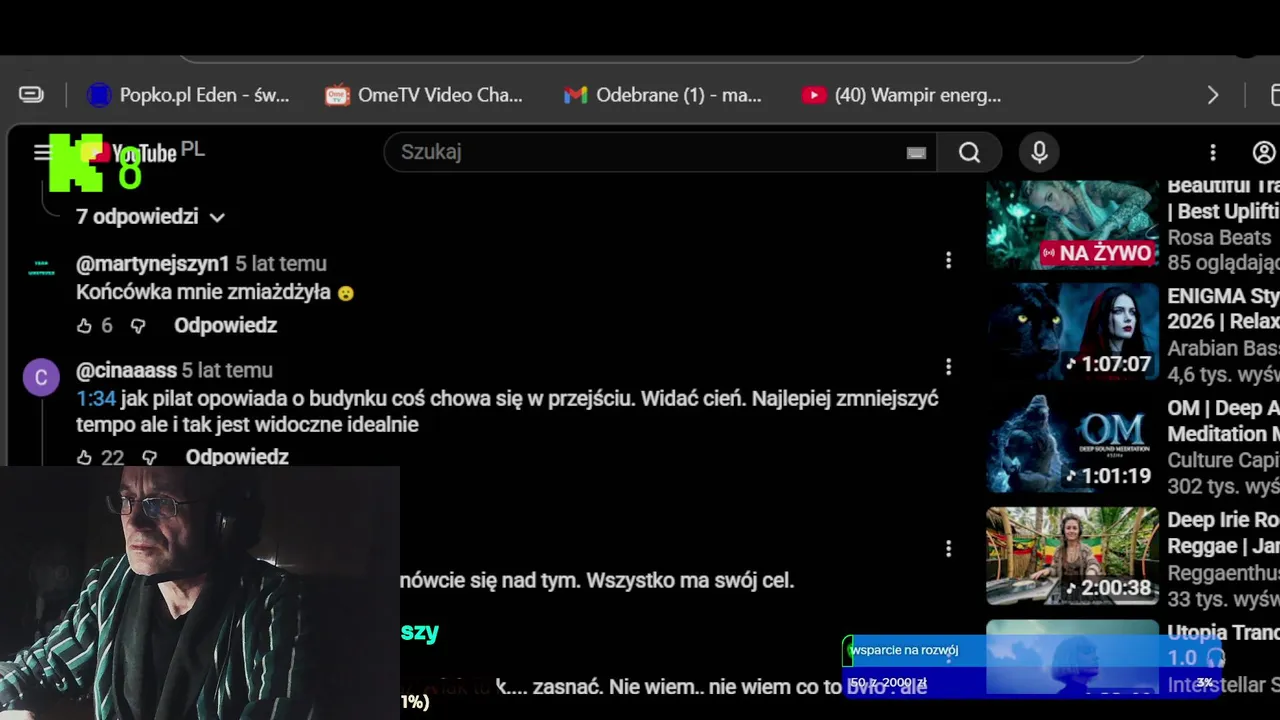Image resolution: width=1280 pixels, height=720 pixels.
Task: Open the Rosa Beats channel name
Action: click(1219, 238)
